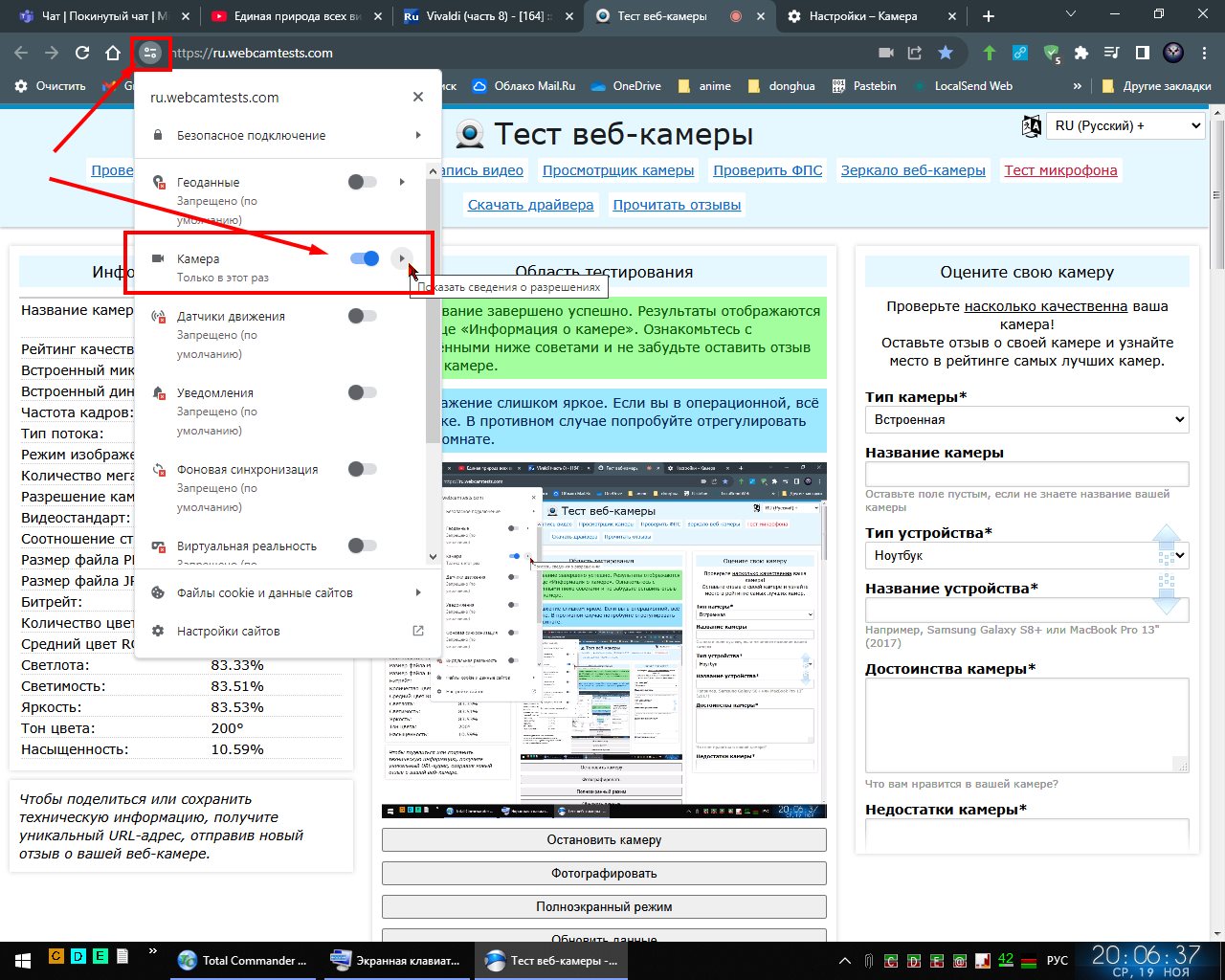Toggle the Уведомления permission switch
This screenshot has width=1225, height=980.
click(362, 392)
